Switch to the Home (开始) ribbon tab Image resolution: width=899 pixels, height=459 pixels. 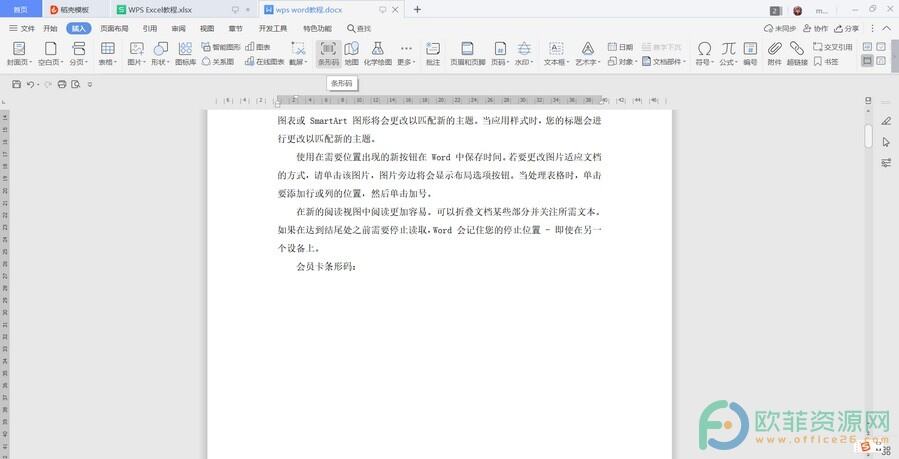(50, 28)
